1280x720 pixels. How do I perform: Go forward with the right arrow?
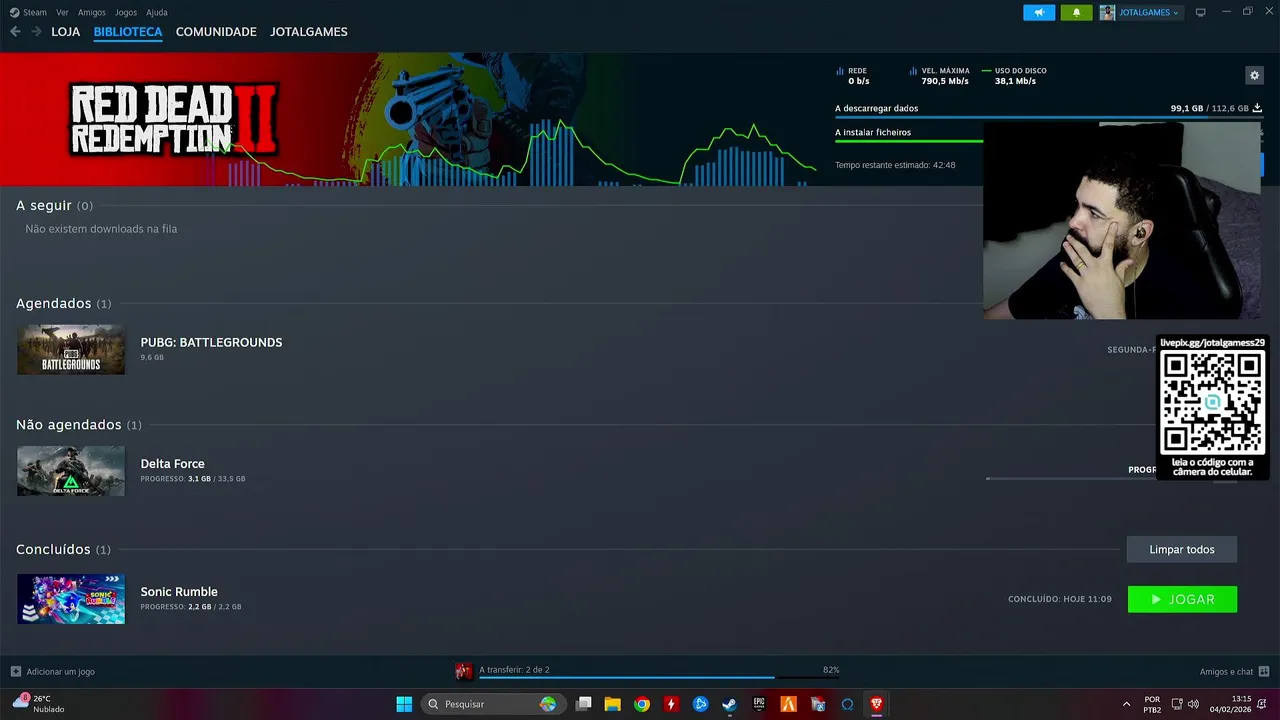pos(37,32)
